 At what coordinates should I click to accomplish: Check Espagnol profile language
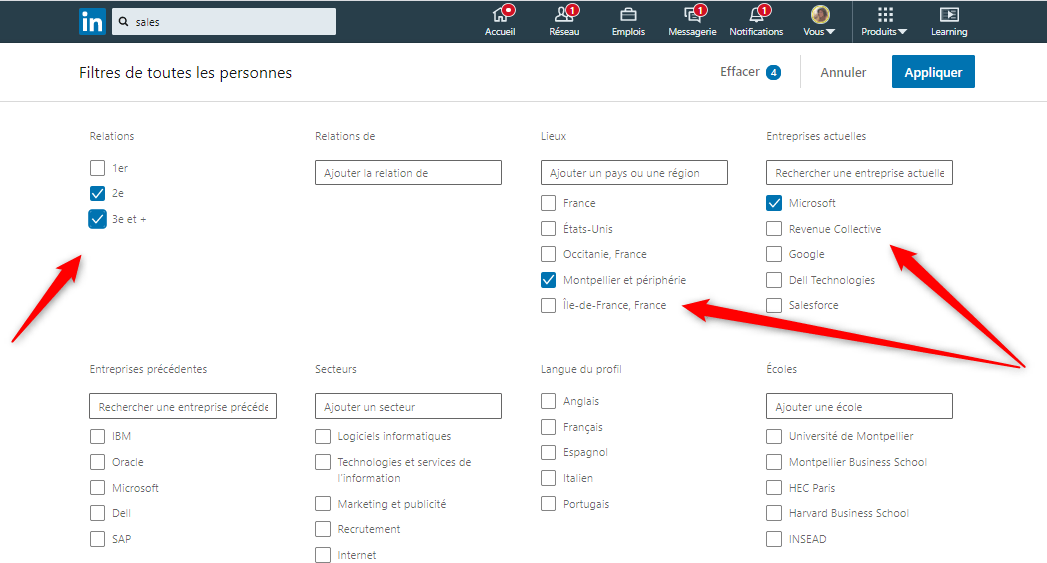[548, 452]
